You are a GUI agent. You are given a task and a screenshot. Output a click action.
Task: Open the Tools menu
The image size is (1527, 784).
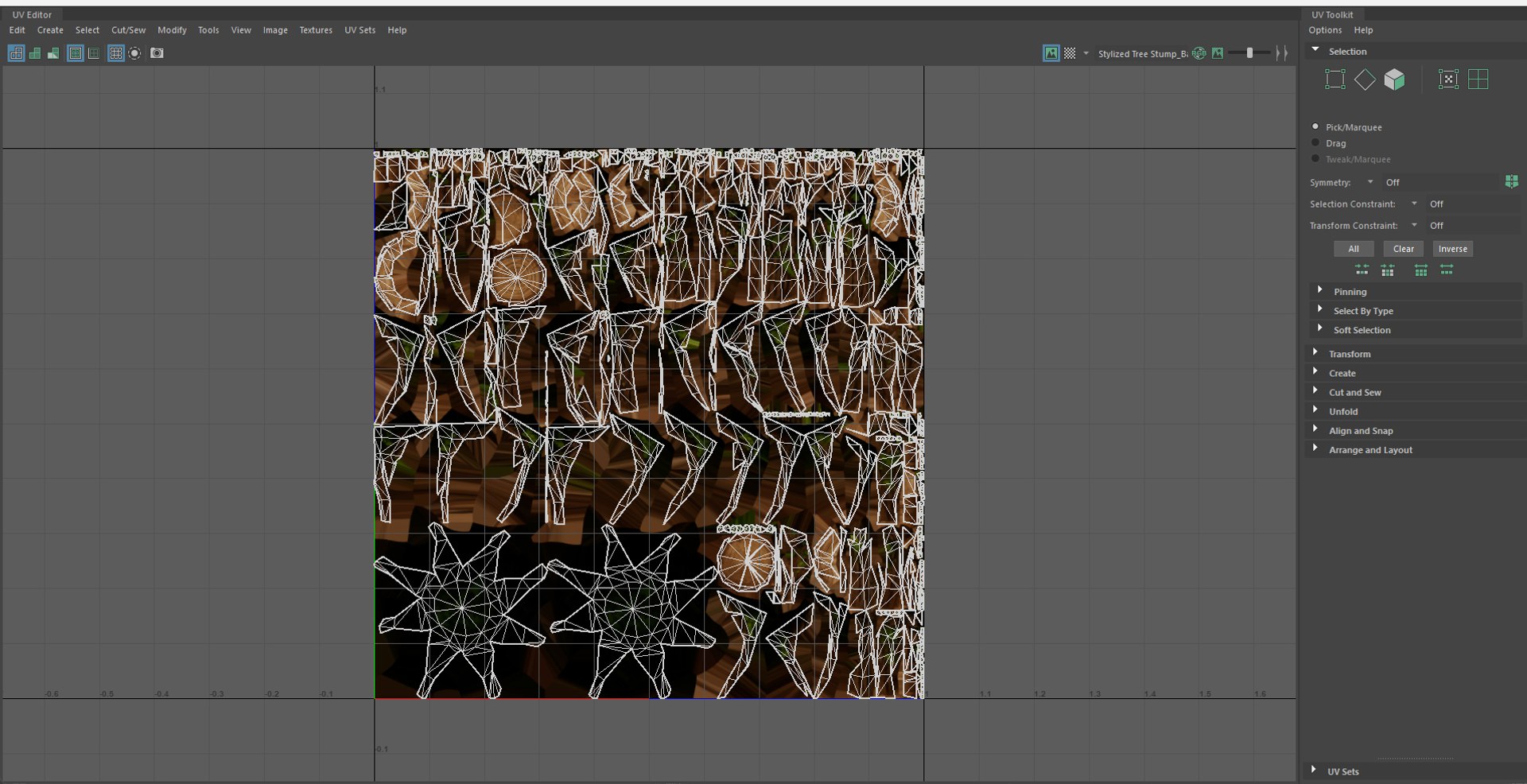click(208, 30)
